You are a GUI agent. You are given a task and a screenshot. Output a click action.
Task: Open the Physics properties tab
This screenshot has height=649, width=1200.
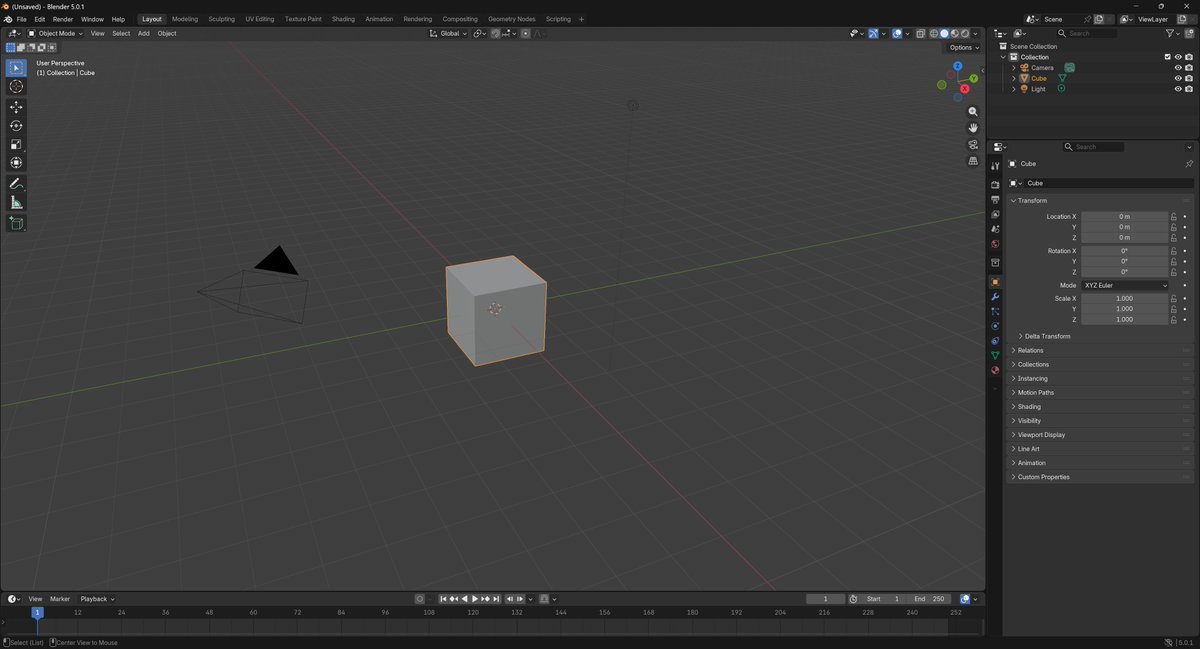click(x=995, y=326)
